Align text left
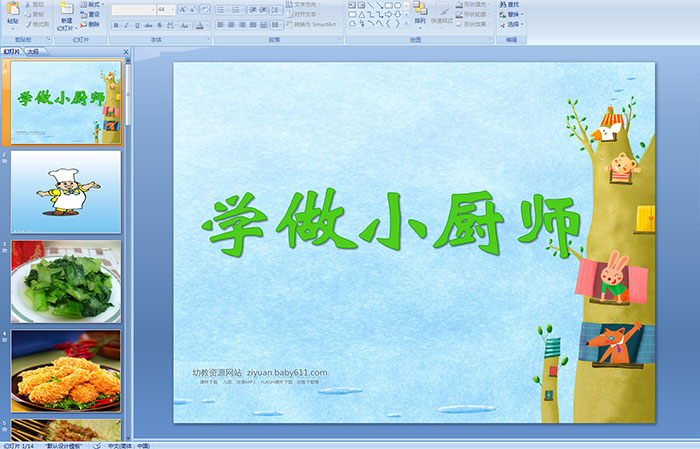 pos(221,25)
